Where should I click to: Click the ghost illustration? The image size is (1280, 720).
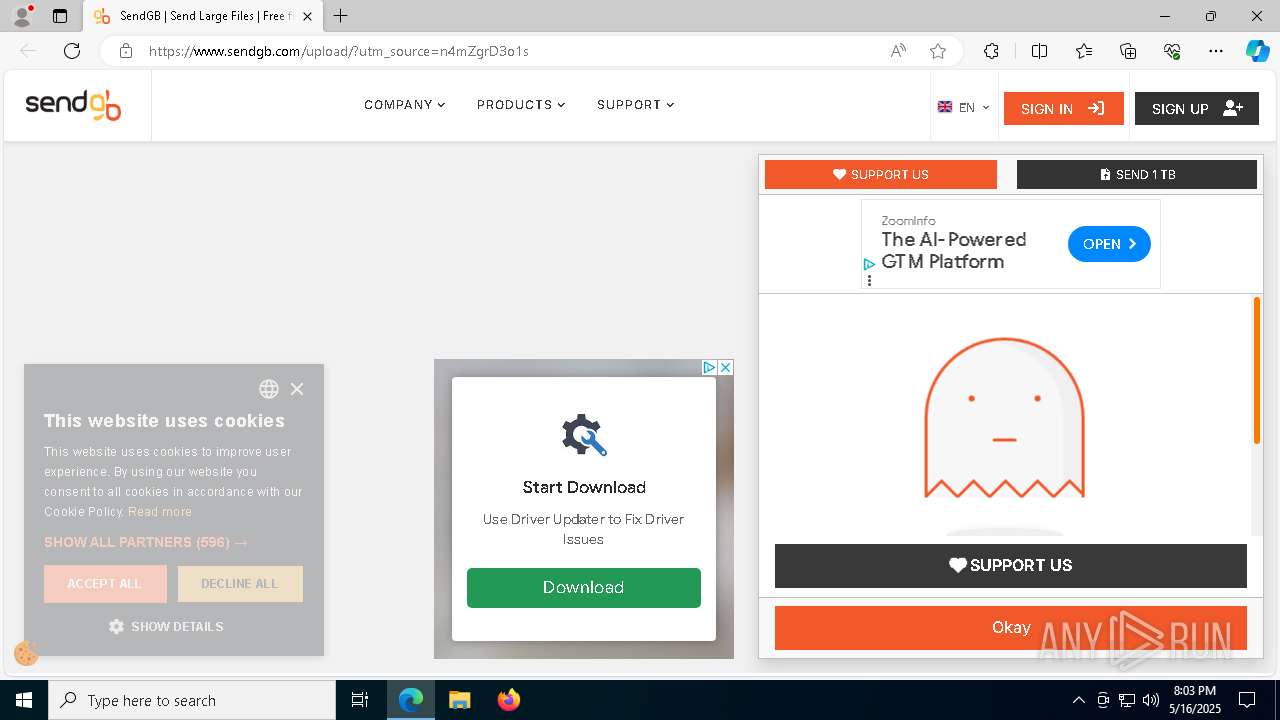point(1004,418)
